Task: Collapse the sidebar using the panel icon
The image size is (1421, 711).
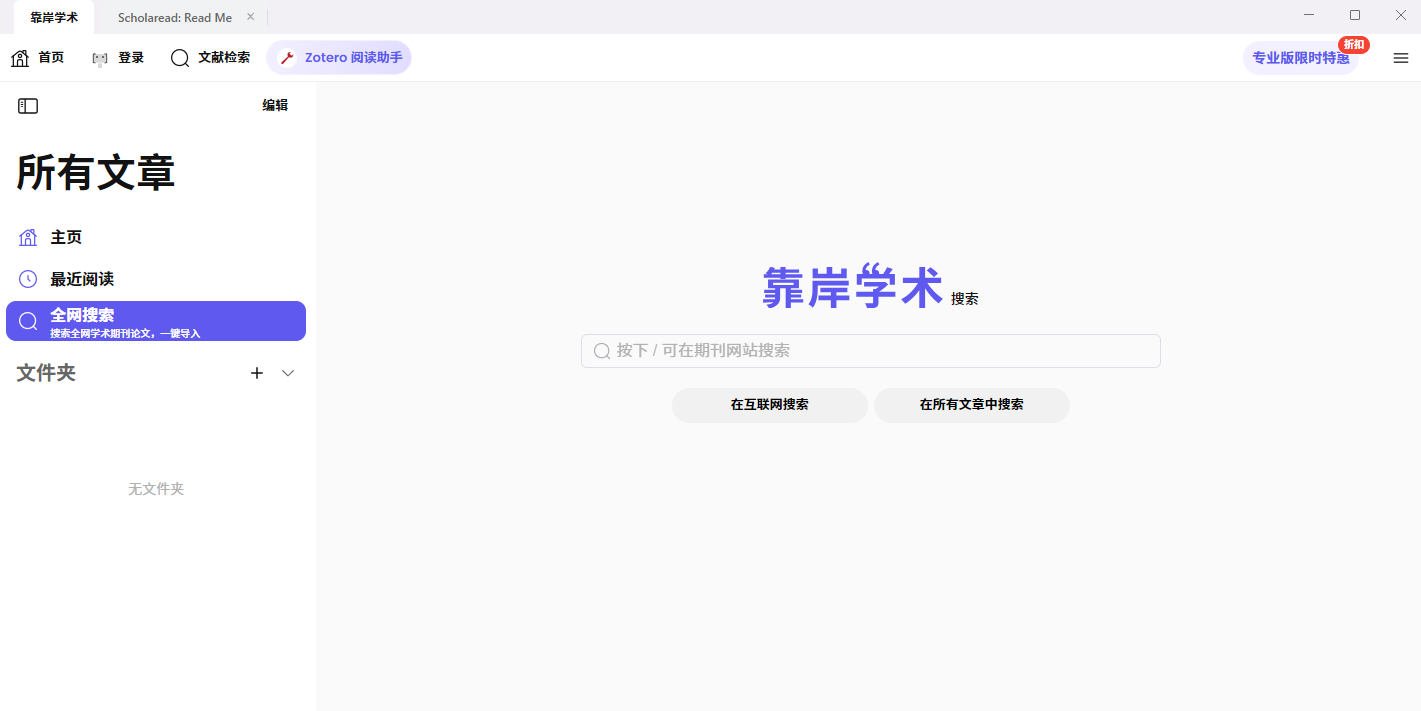Action: pyautogui.click(x=28, y=105)
